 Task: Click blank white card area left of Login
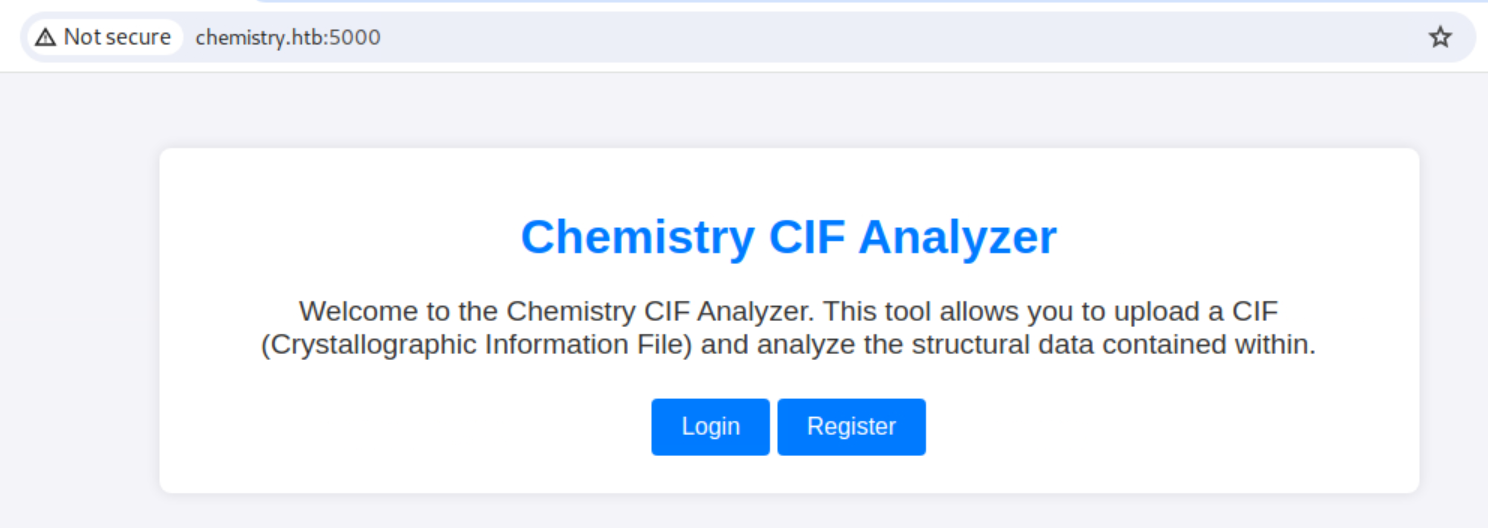(x=400, y=427)
